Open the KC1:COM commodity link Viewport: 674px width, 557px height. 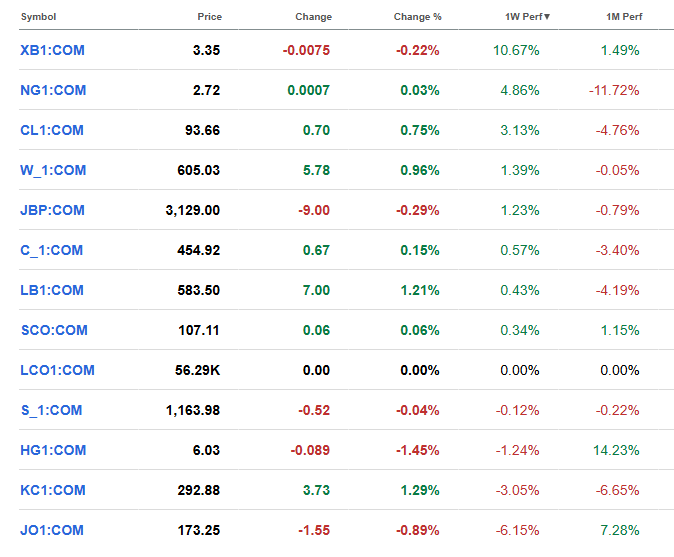click(x=53, y=490)
